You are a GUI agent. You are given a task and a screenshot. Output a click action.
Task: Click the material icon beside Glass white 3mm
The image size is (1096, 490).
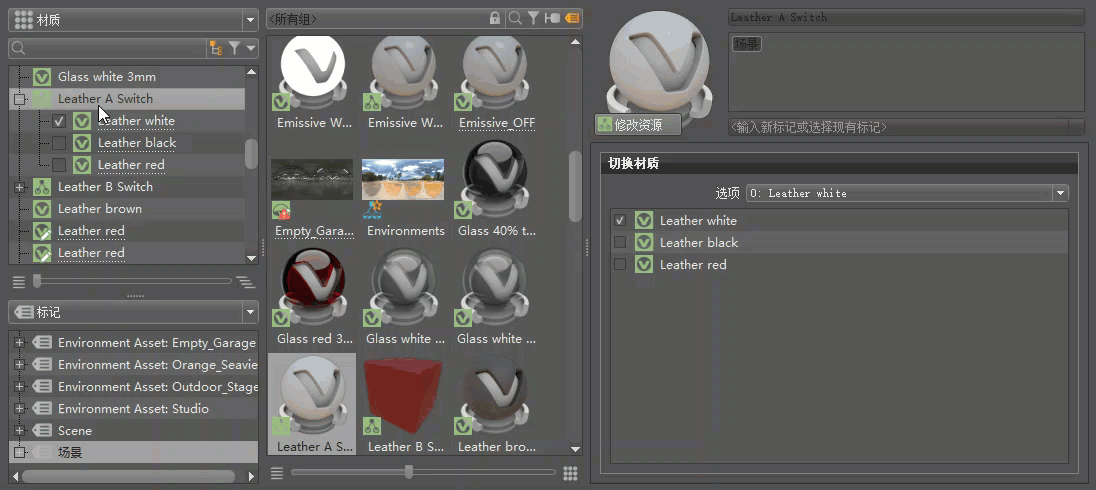[x=43, y=77]
